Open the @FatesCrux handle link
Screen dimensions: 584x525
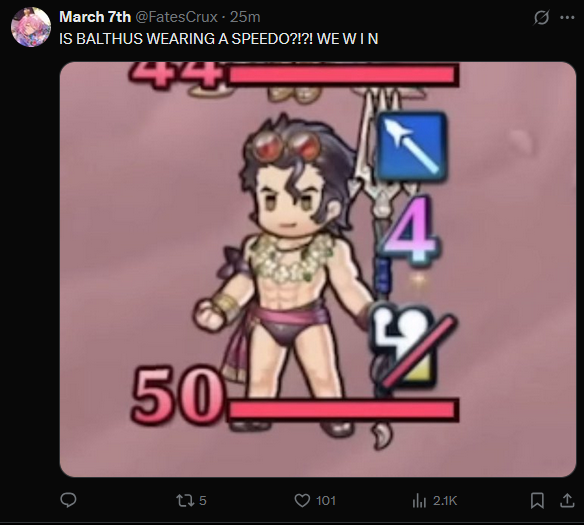176,17
